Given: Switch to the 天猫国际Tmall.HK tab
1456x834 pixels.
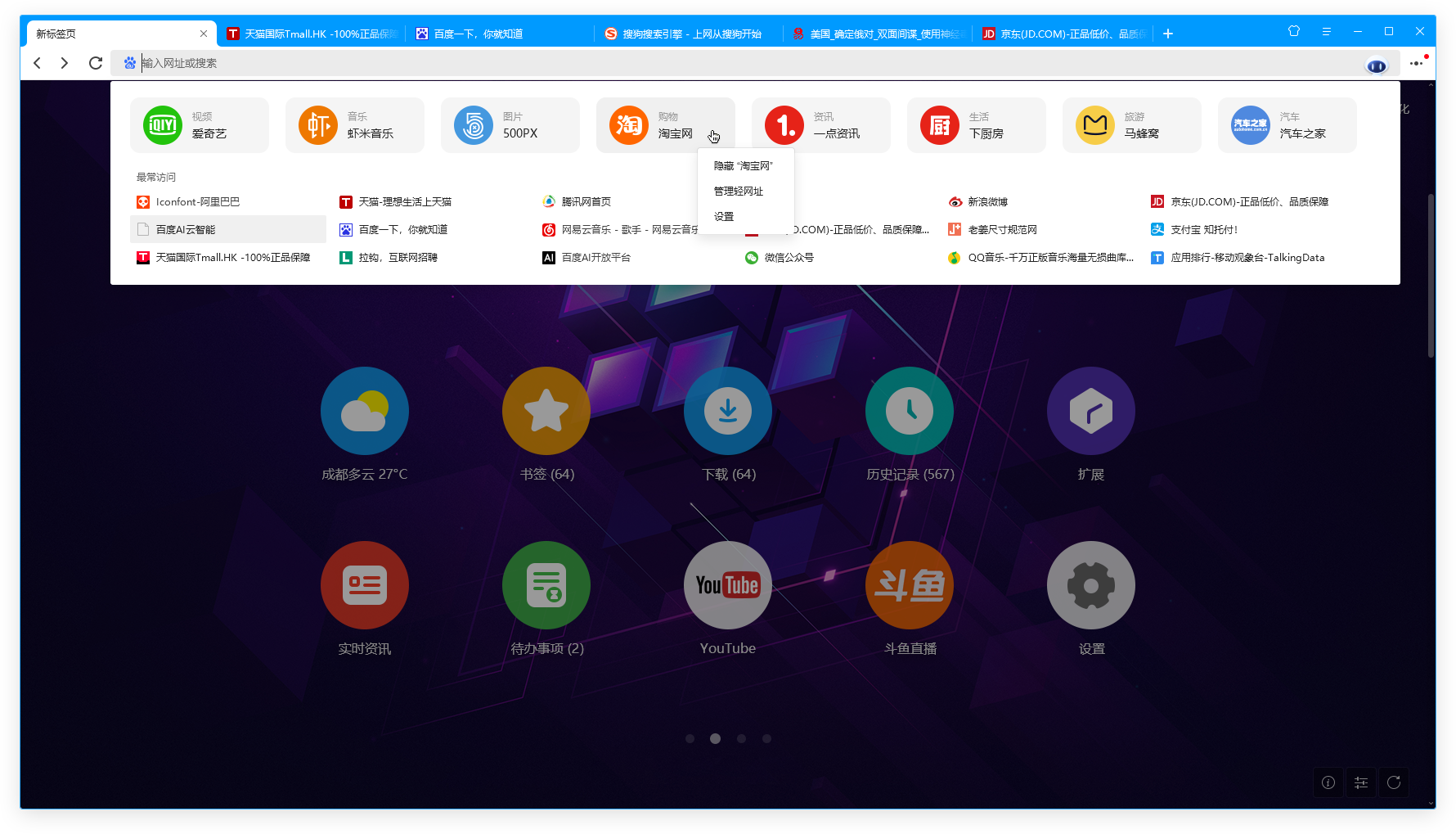Looking at the screenshot, I should (x=312, y=34).
